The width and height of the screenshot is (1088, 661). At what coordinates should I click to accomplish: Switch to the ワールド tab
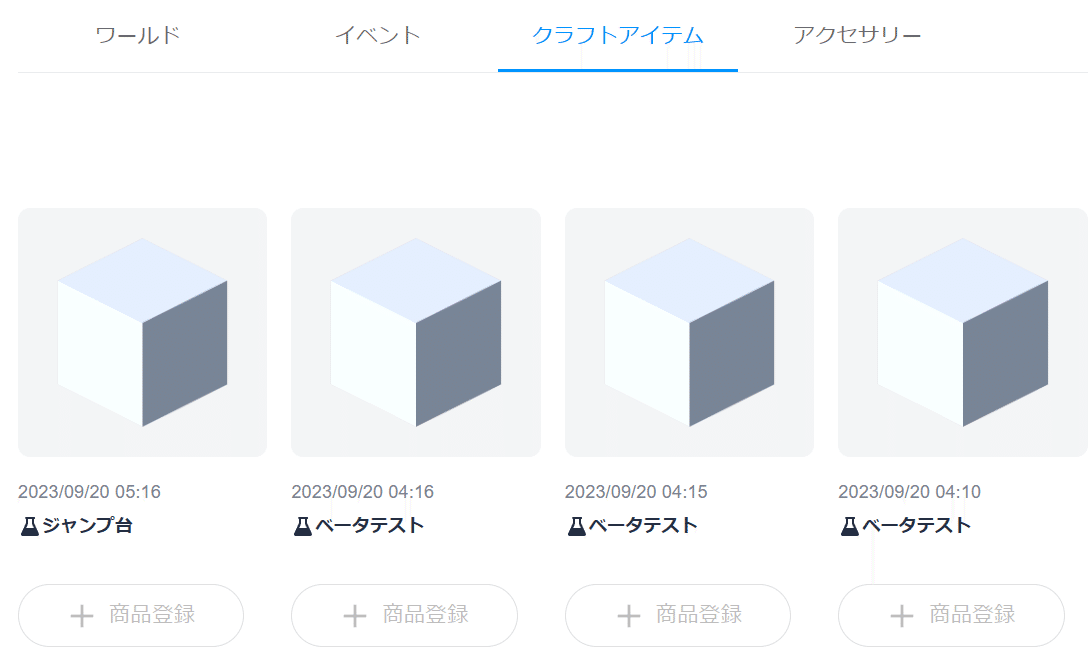(137, 35)
